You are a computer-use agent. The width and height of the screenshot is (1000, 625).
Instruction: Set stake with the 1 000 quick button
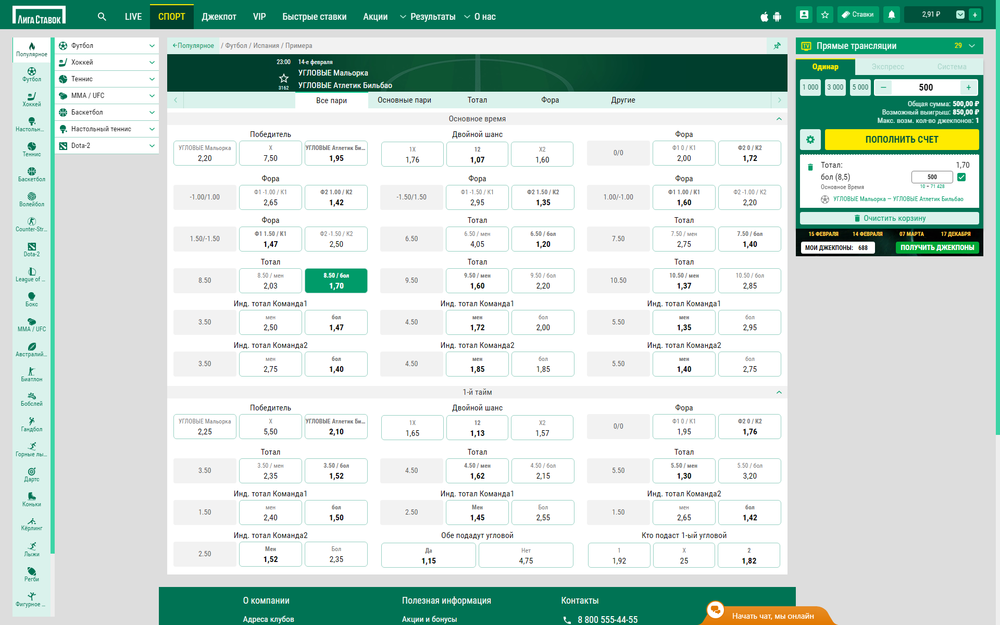[x=810, y=87]
